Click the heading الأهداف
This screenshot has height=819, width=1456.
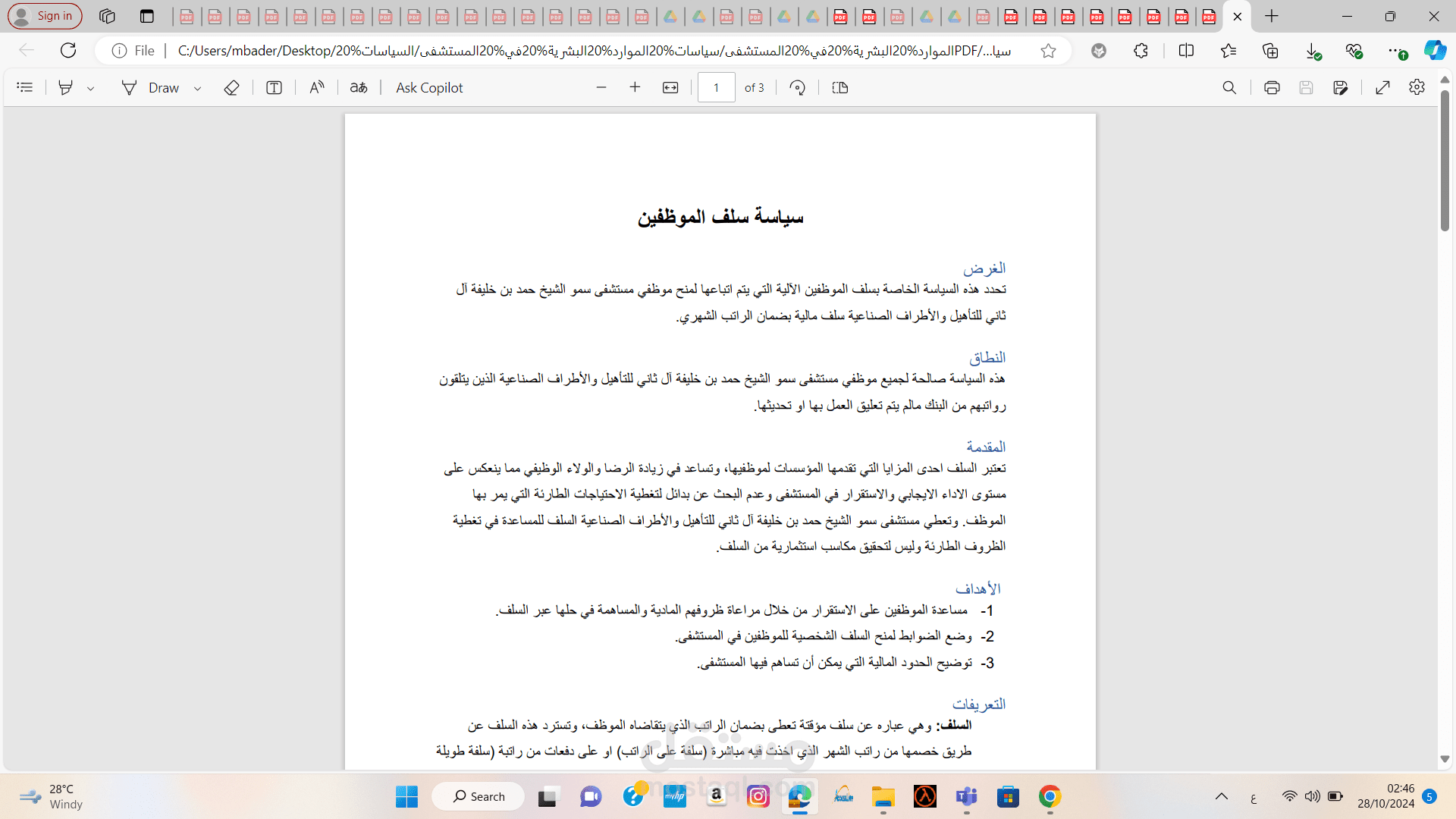(977, 588)
